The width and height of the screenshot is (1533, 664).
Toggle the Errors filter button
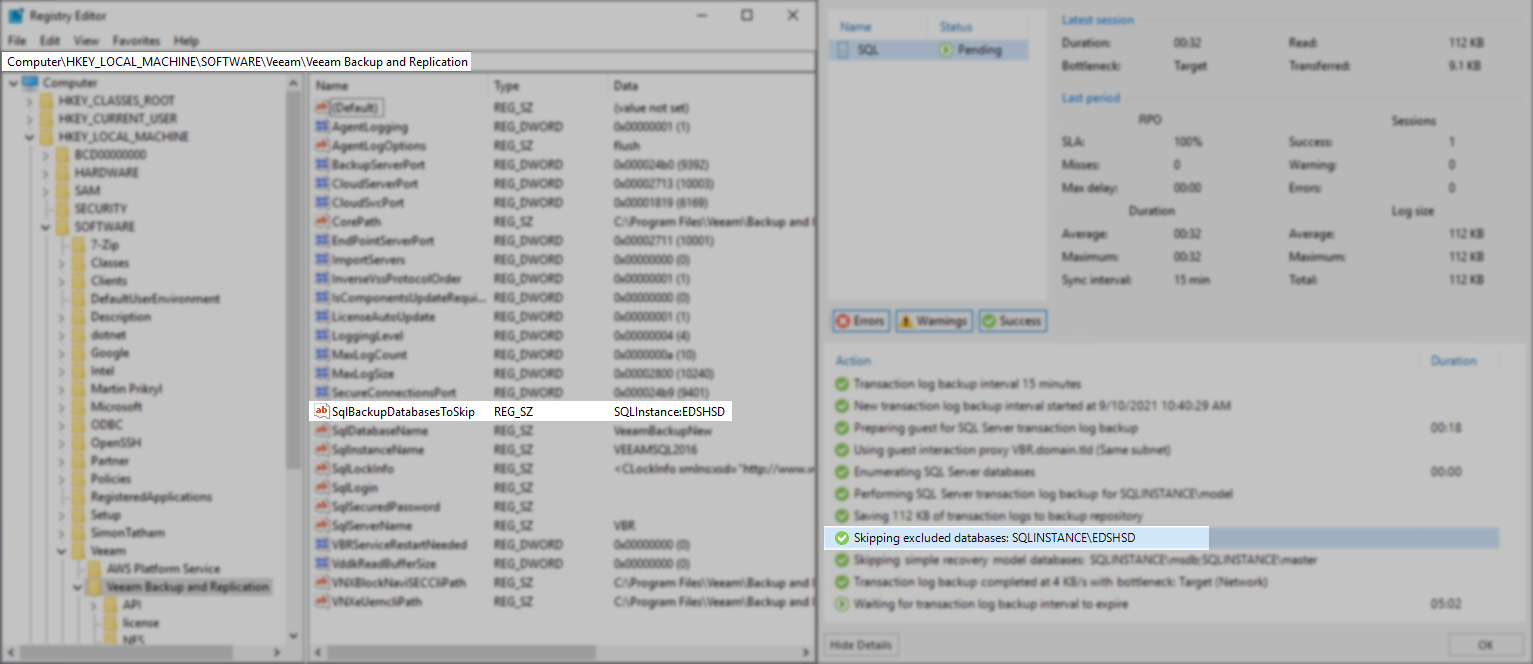[861, 321]
